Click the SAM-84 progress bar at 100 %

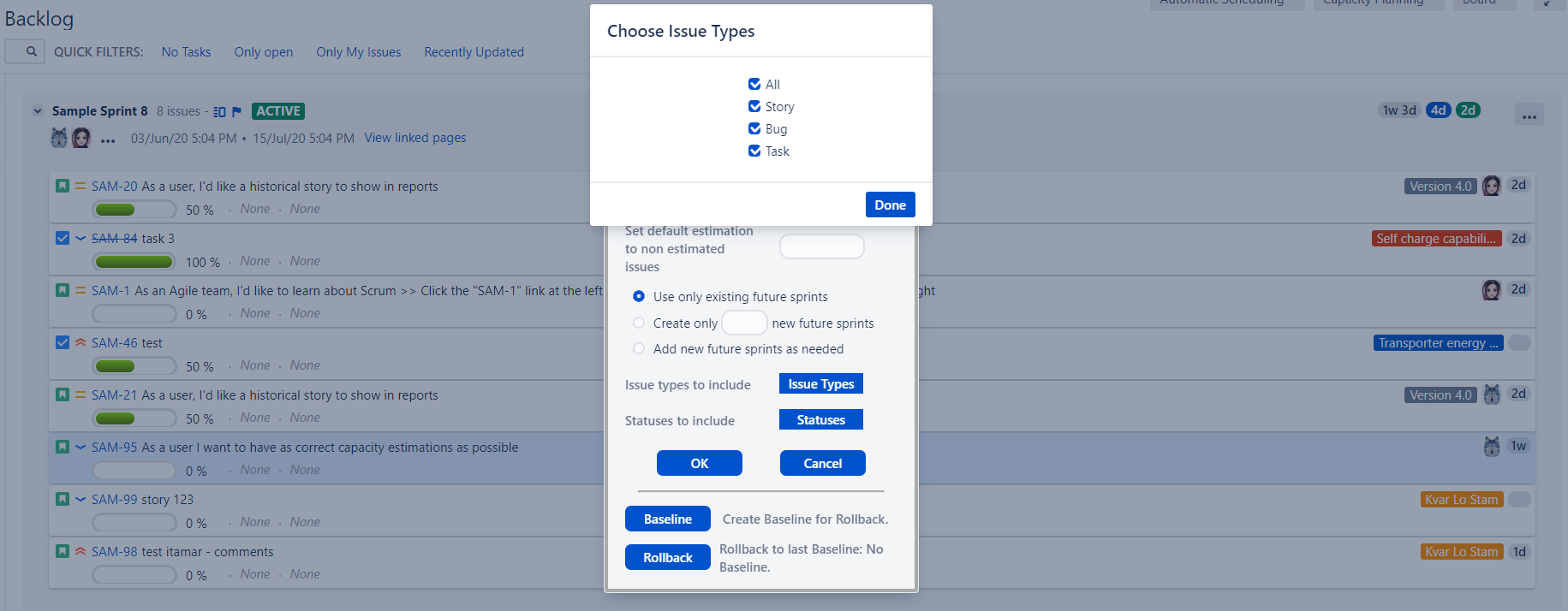(134, 262)
